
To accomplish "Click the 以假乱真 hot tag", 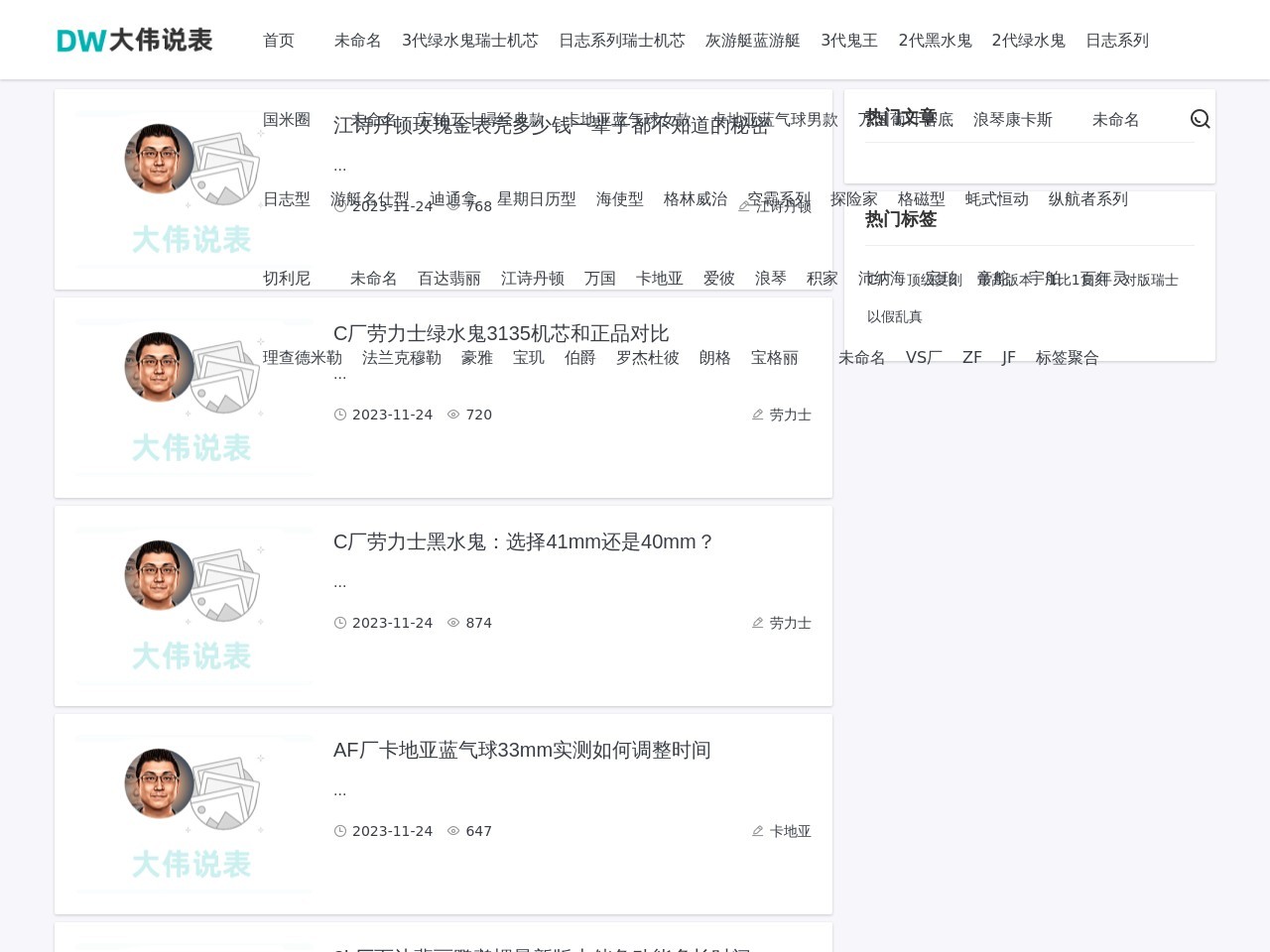I will 895,316.
